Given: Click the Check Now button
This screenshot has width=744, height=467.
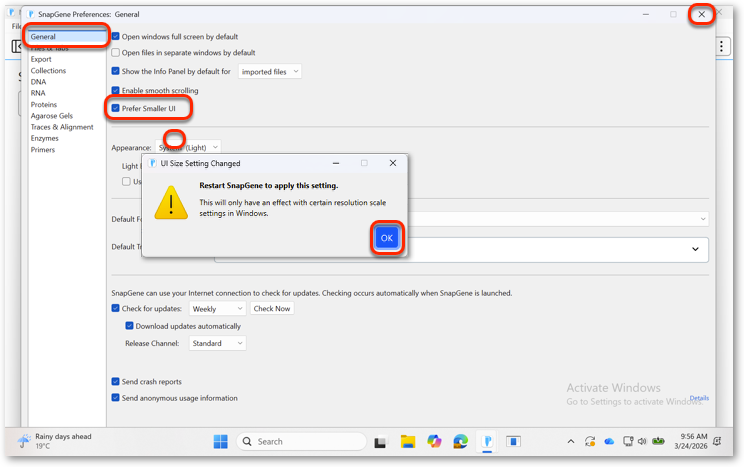Looking at the screenshot, I should coord(272,308).
